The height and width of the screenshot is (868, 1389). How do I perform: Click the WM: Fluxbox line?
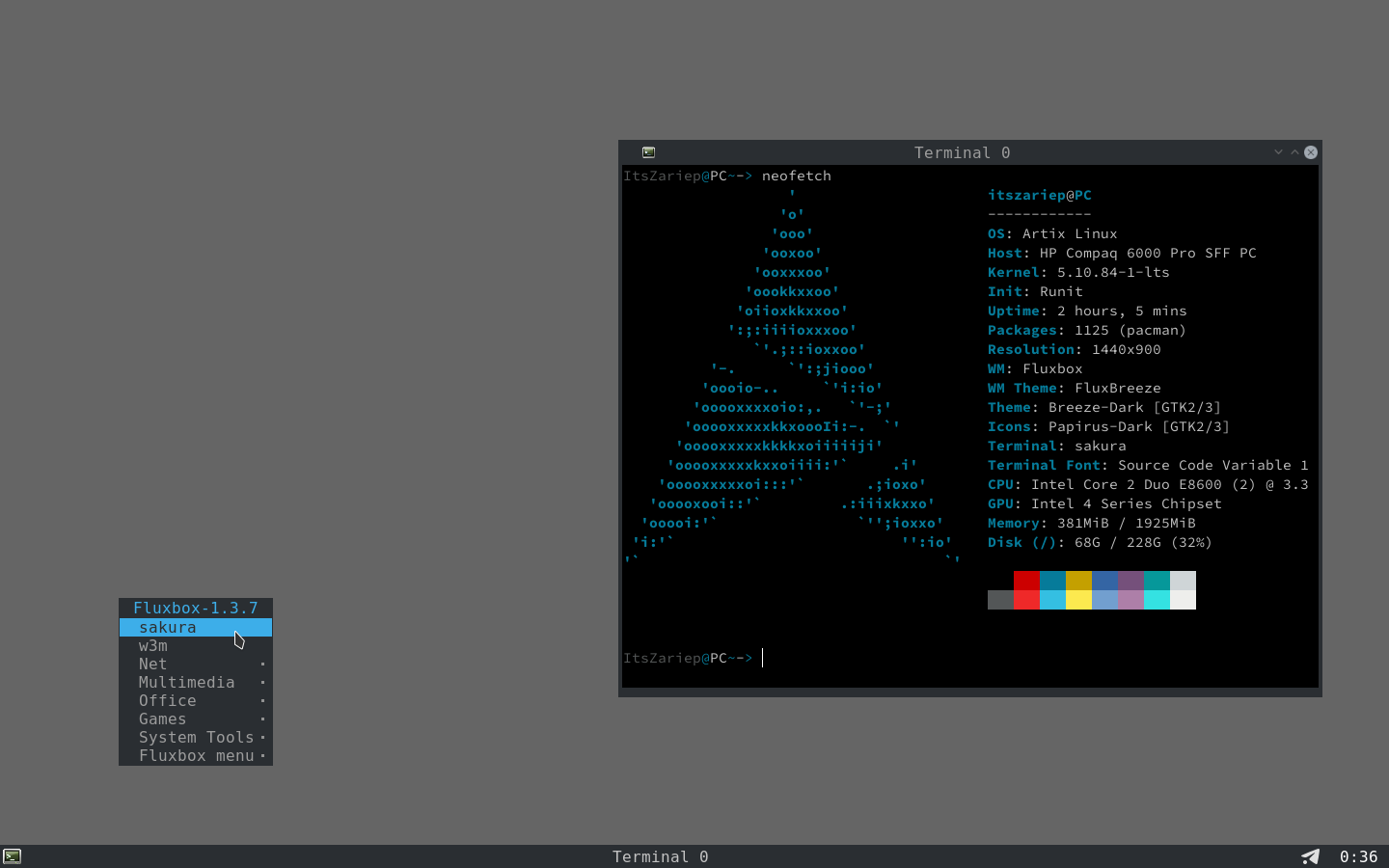(1035, 368)
